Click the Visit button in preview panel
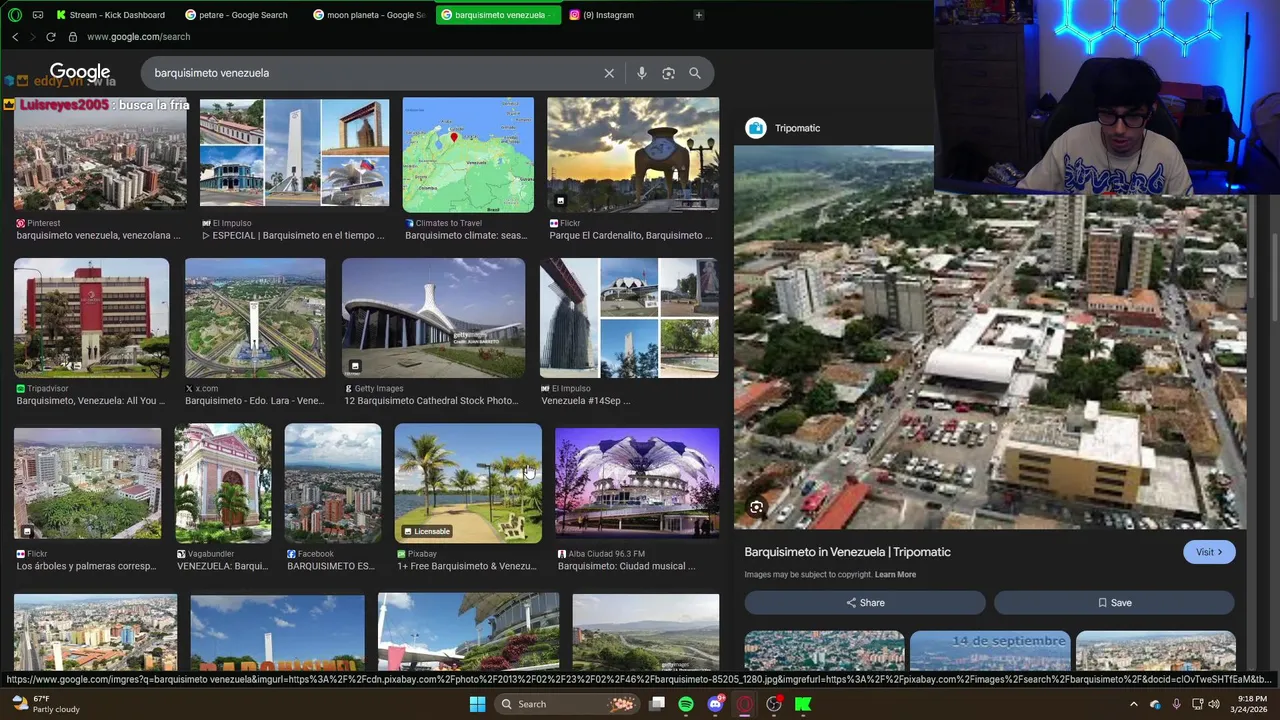 pos(1209,552)
